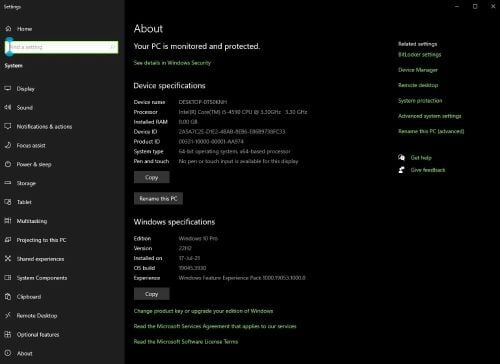Open System protection link
Image resolution: width=500 pixels, height=364 pixels.
pos(420,101)
